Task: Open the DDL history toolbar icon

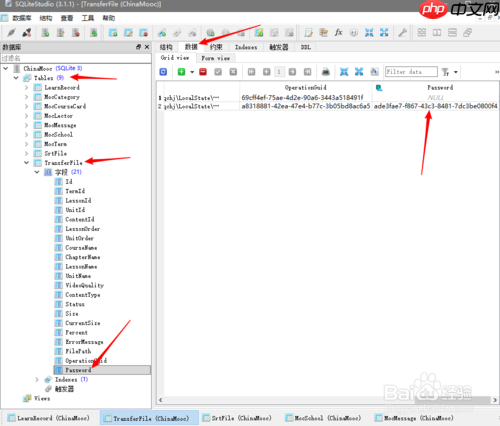Action: [323, 32]
